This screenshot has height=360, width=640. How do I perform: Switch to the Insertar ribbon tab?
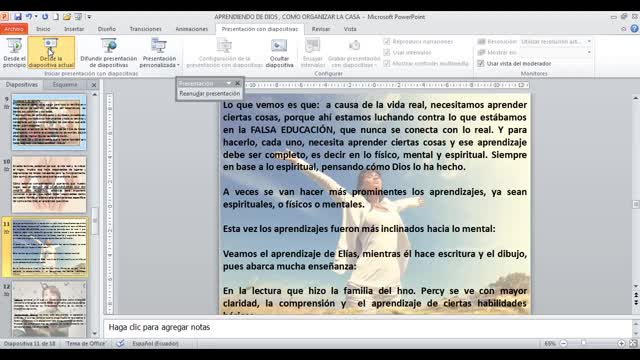tap(74, 29)
